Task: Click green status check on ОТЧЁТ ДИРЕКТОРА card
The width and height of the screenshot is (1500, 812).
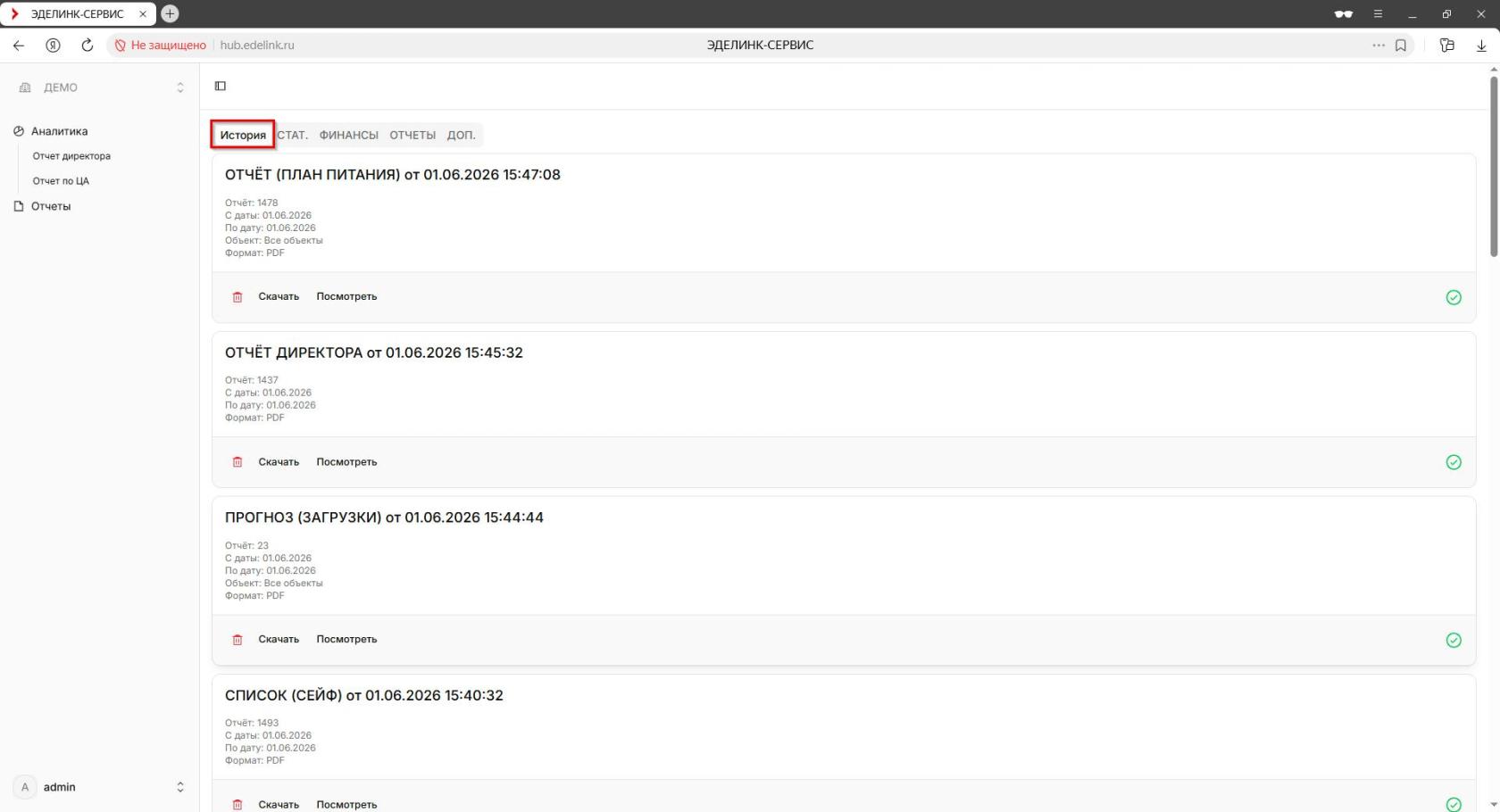Action: [x=1454, y=462]
